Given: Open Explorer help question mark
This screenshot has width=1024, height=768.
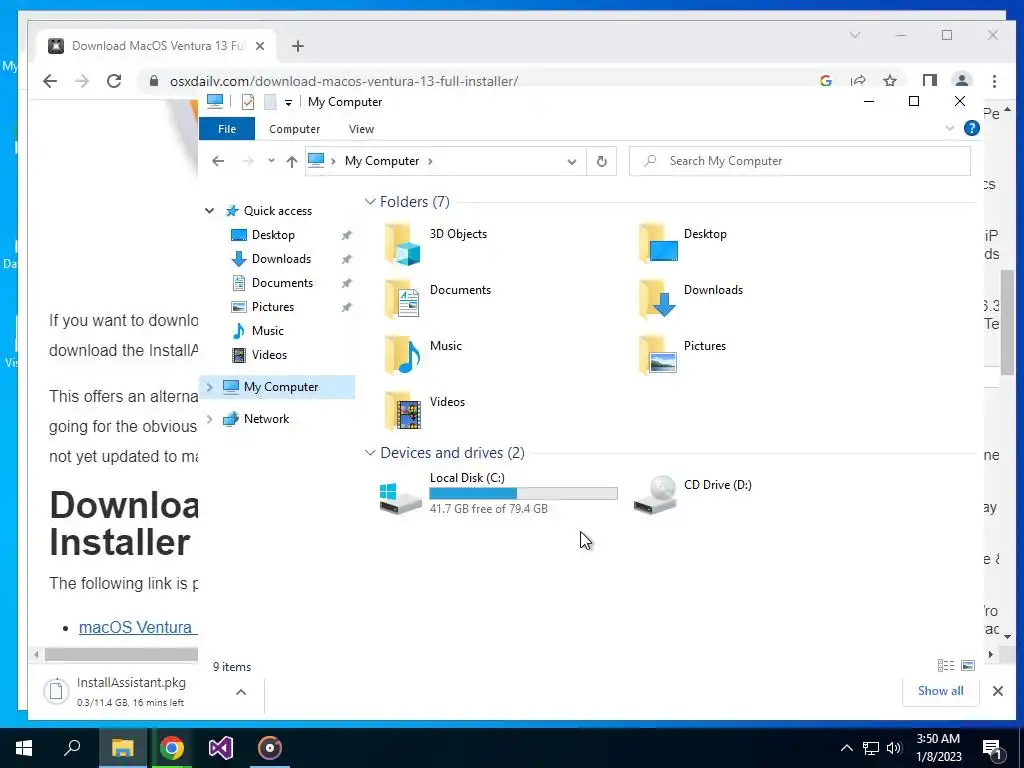Looking at the screenshot, I should 972,129.
